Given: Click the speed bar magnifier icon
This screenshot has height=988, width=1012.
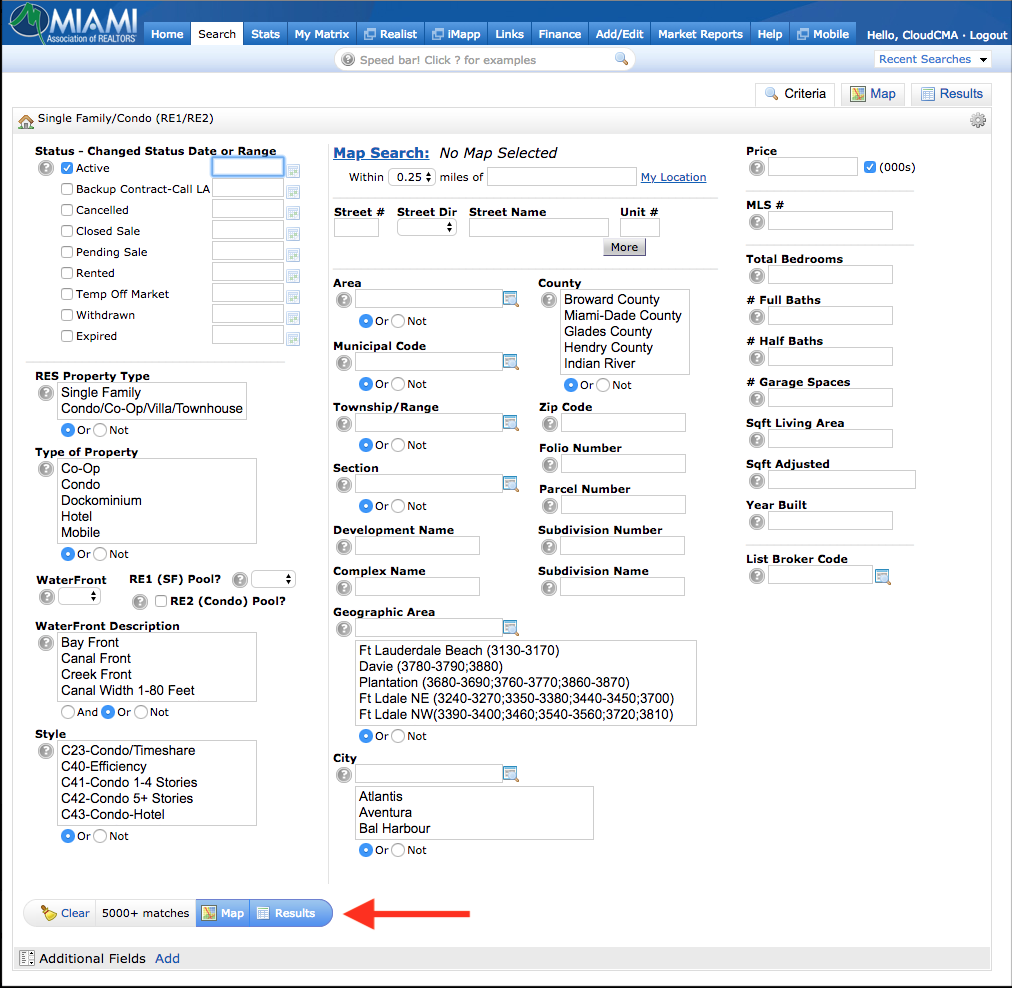Looking at the screenshot, I should tap(621, 59).
